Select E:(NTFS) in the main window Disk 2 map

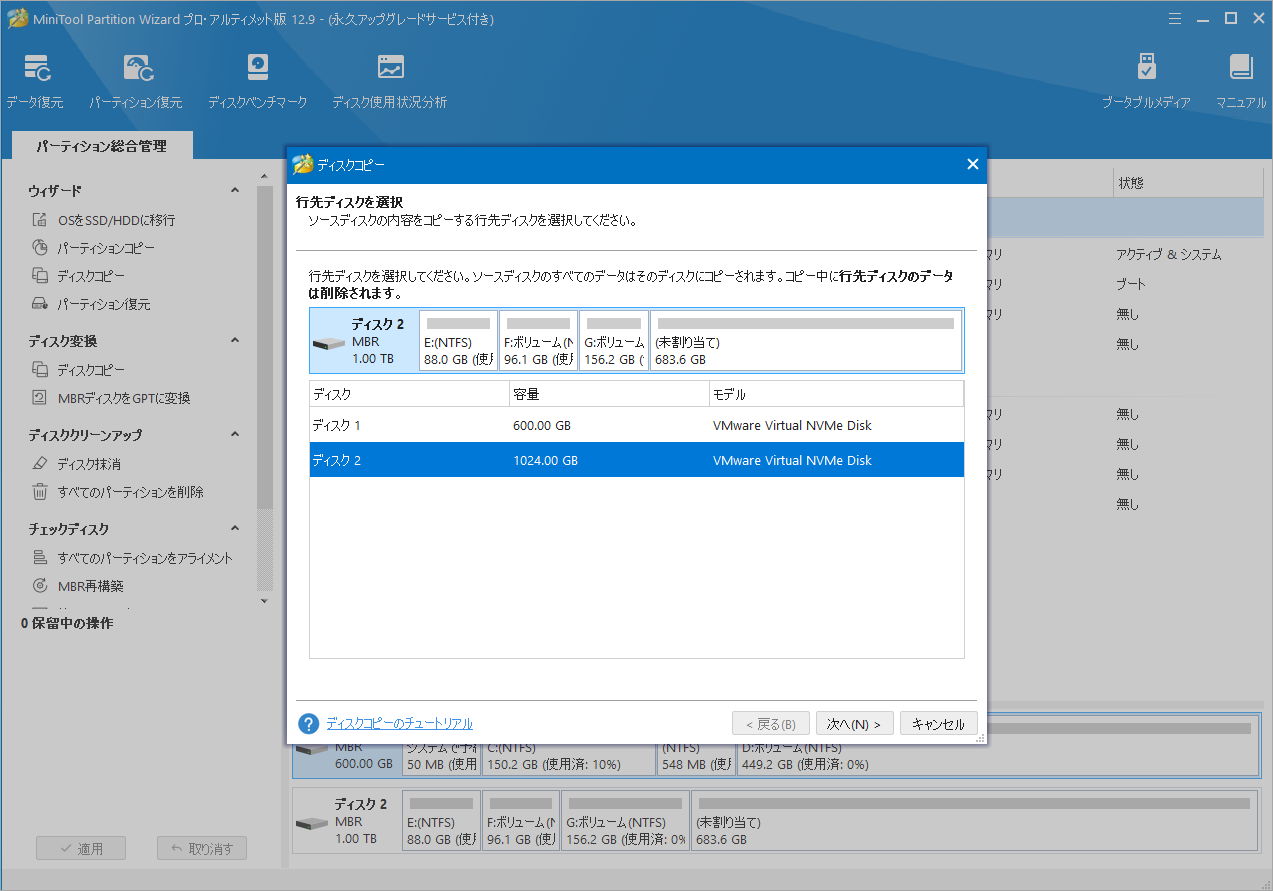[x=440, y=823]
